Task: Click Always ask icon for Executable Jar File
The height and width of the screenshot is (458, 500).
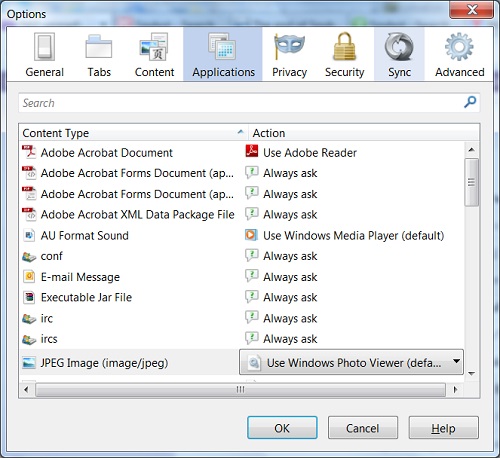Action: (x=252, y=296)
